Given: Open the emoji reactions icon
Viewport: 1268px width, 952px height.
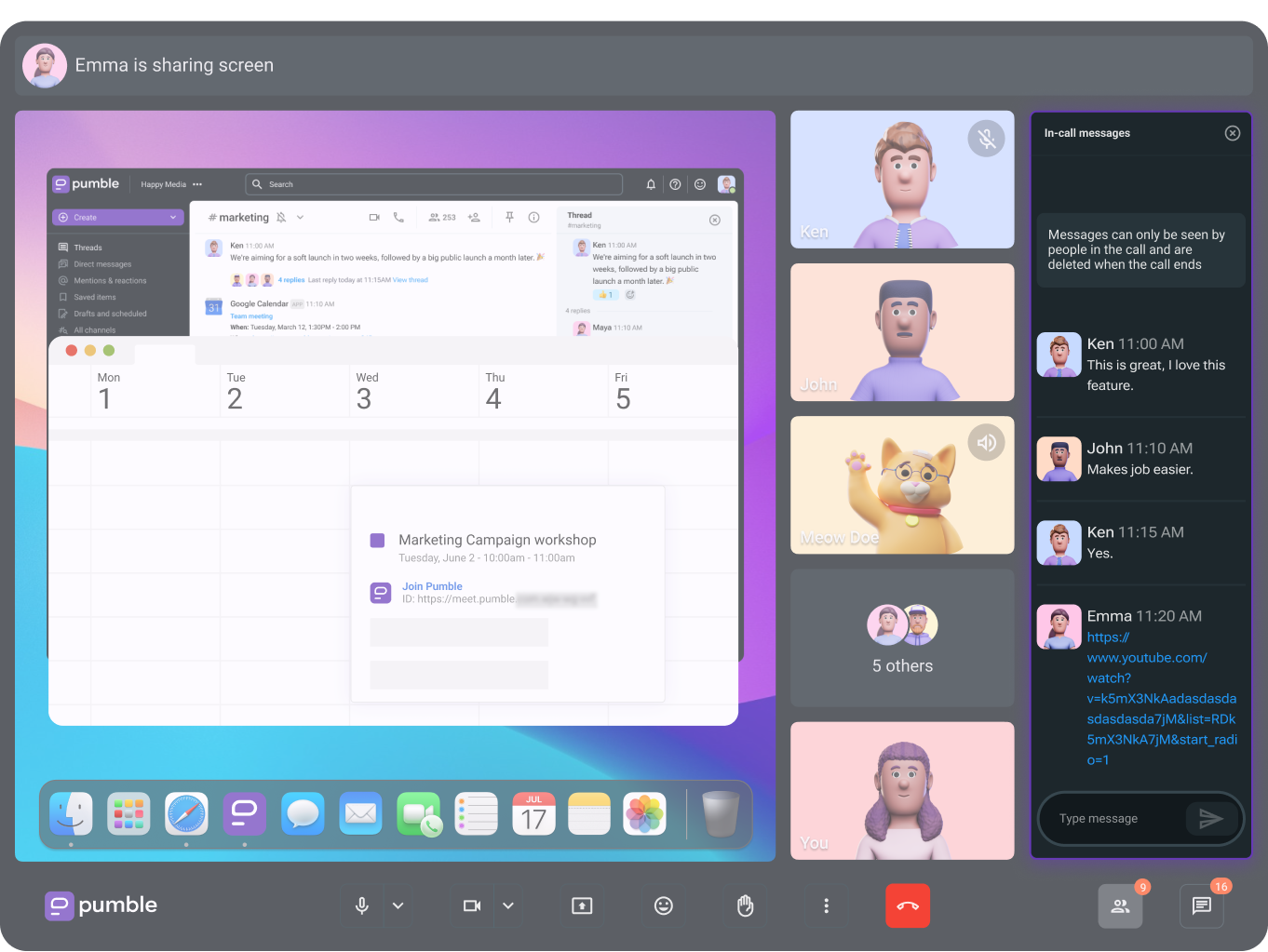Looking at the screenshot, I should tap(664, 905).
